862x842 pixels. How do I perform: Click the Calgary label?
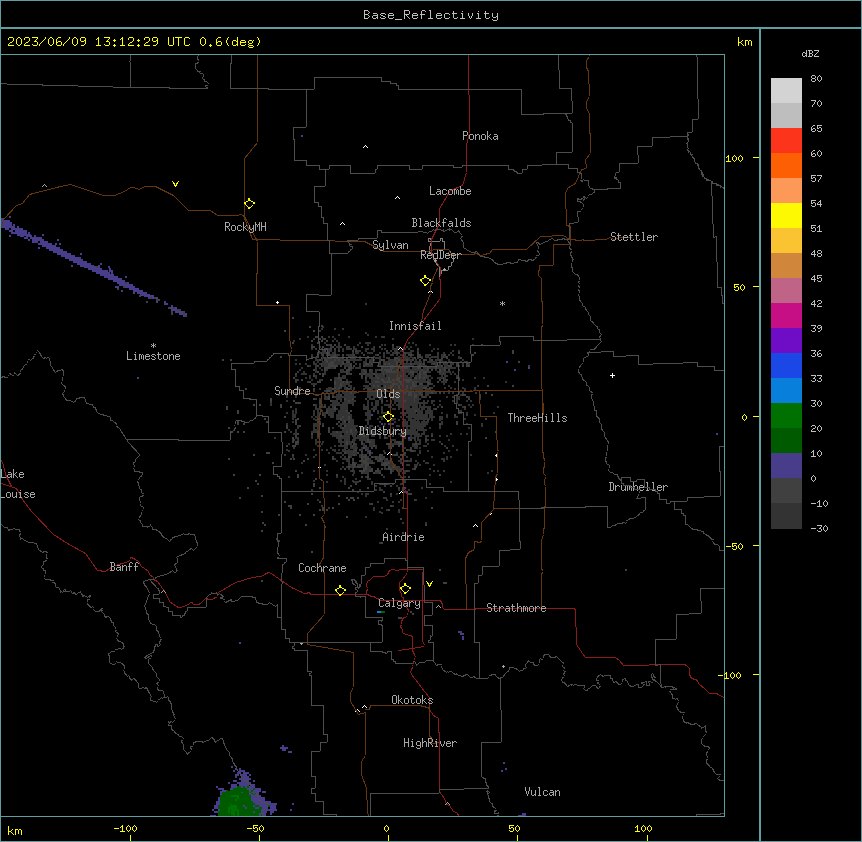click(x=399, y=603)
